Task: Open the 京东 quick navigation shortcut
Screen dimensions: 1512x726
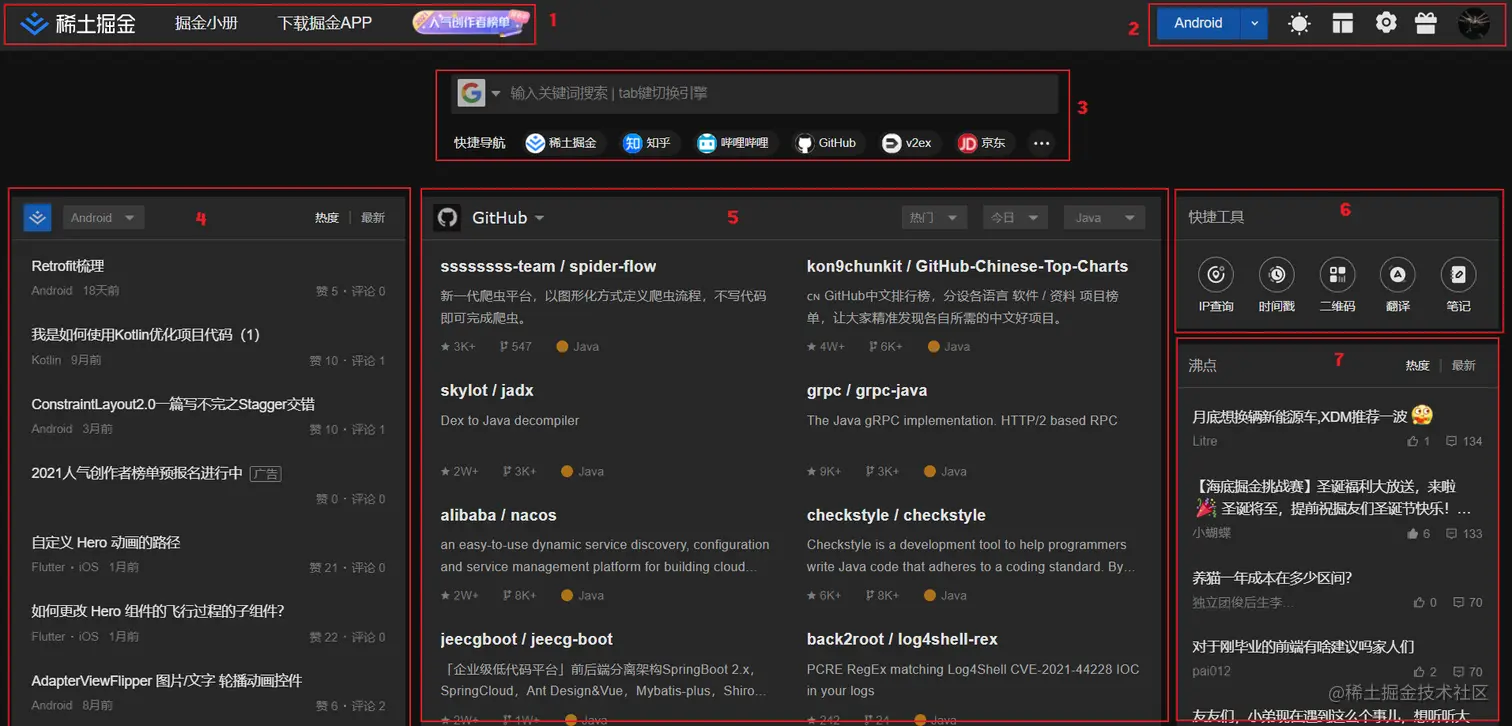Action: click(982, 143)
